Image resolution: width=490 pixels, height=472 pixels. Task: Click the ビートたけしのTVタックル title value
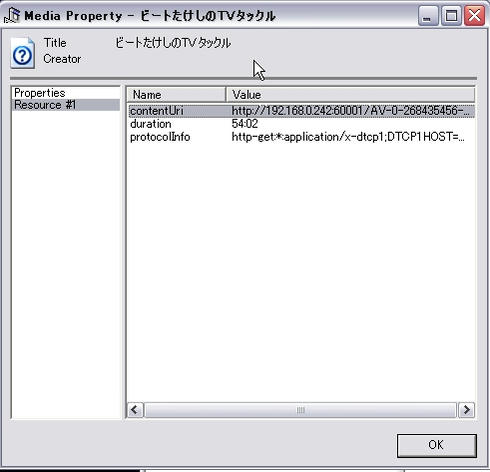[x=173, y=43]
